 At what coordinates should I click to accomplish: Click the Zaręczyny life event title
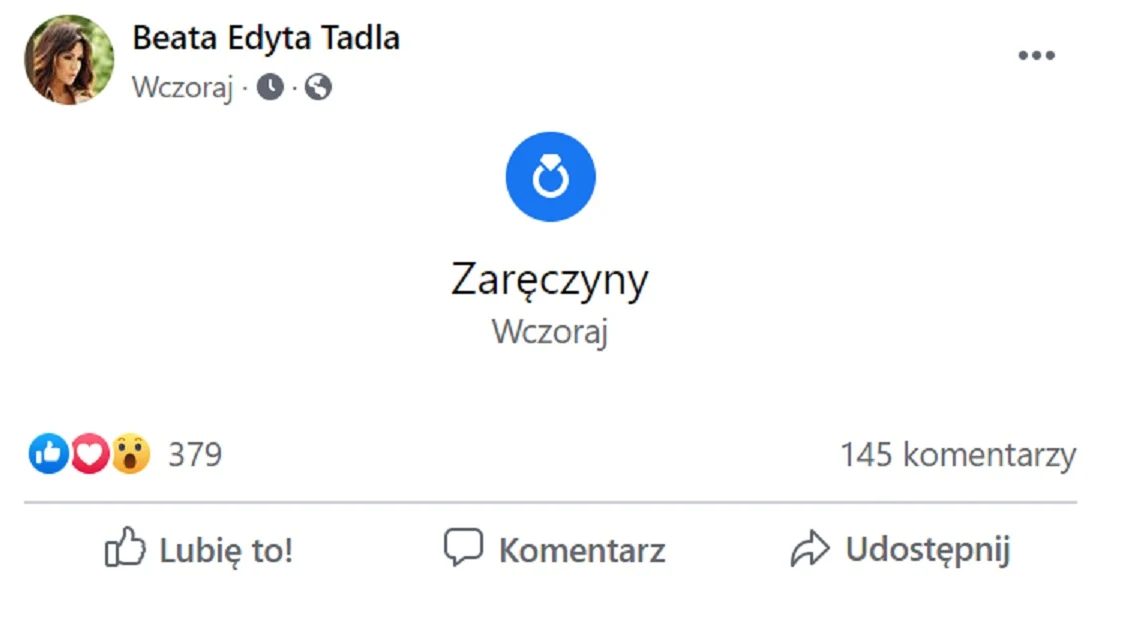pyautogui.click(x=550, y=280)
